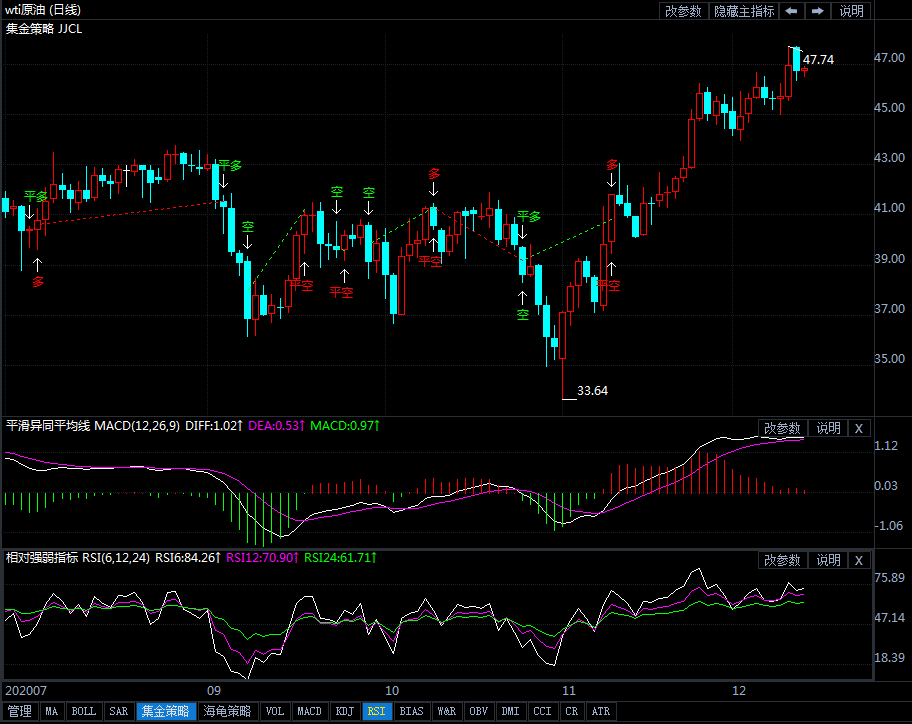Screen dimensions: 912x724
Task: Click the 33.64 low price marker
Action: [x=592, y=391]
